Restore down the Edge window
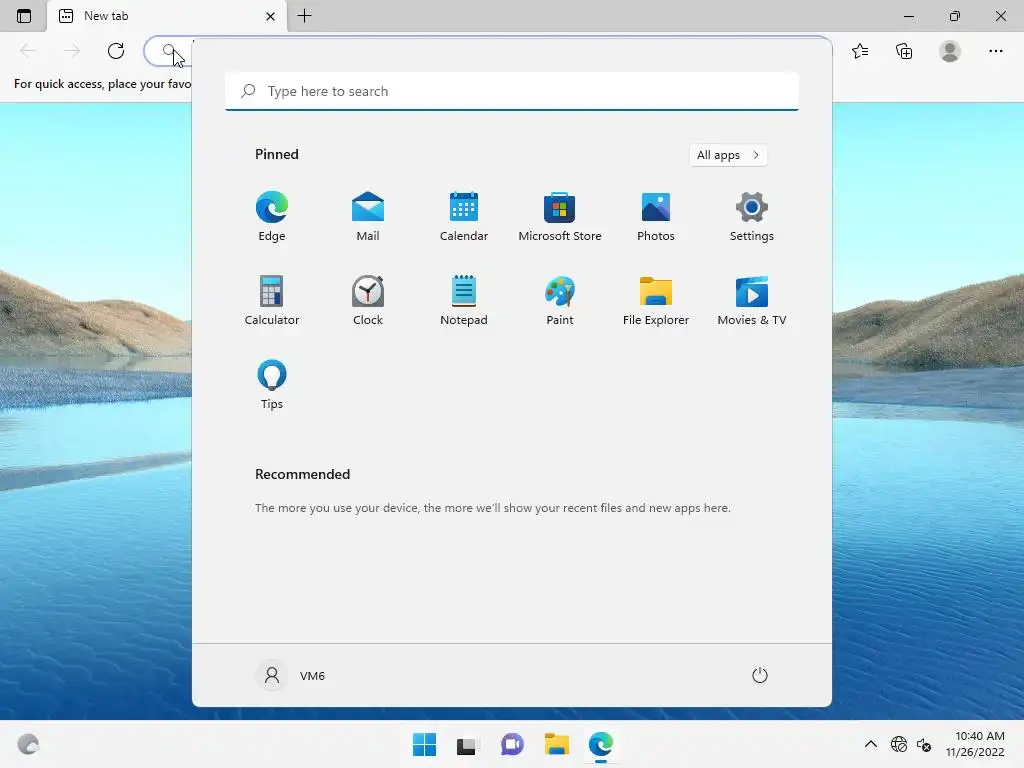 [x=955, y=16]
